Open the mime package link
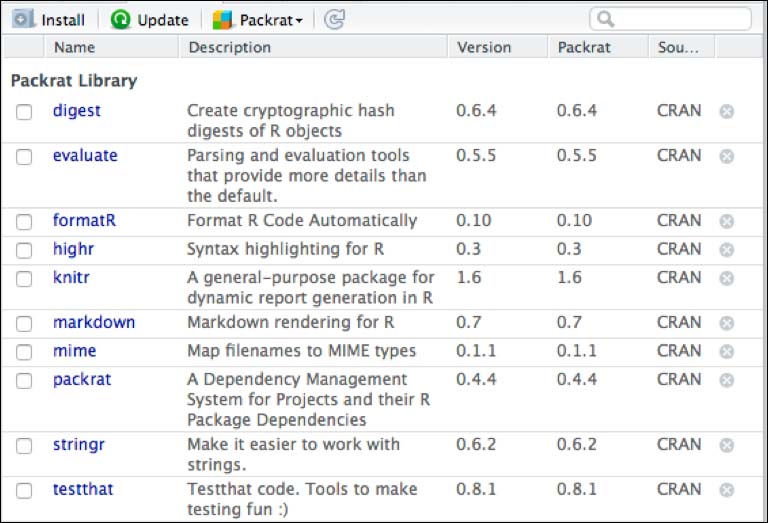 pos(74,351)
